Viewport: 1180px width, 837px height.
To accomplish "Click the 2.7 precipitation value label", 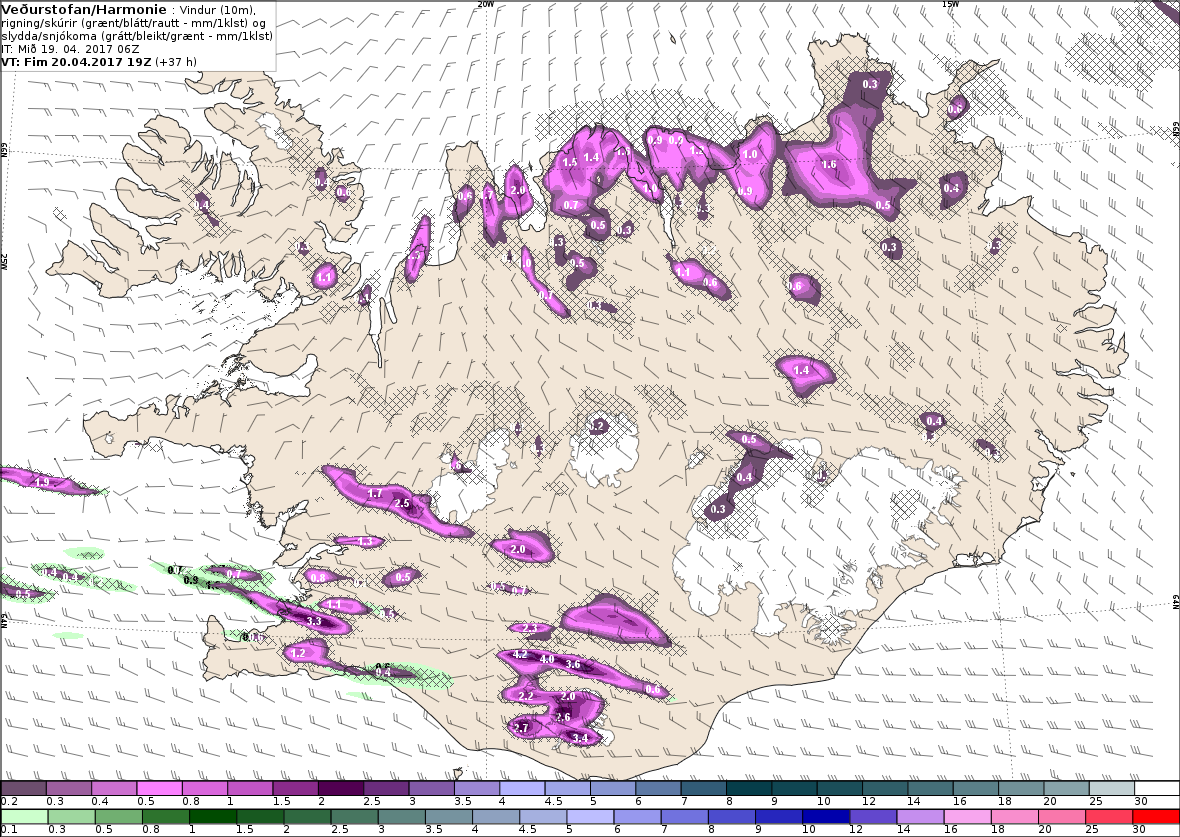I will click(521, 728).
